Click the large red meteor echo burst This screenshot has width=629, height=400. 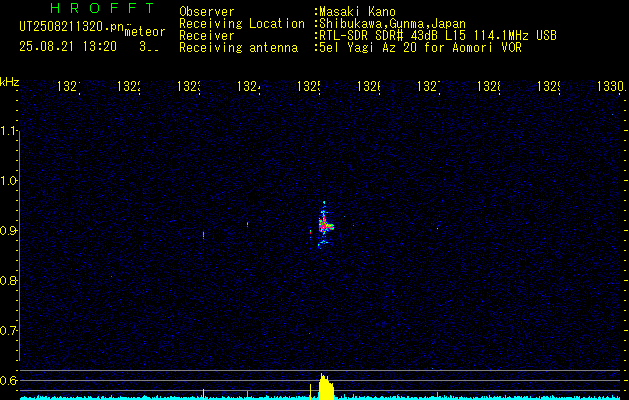point(325,225)
